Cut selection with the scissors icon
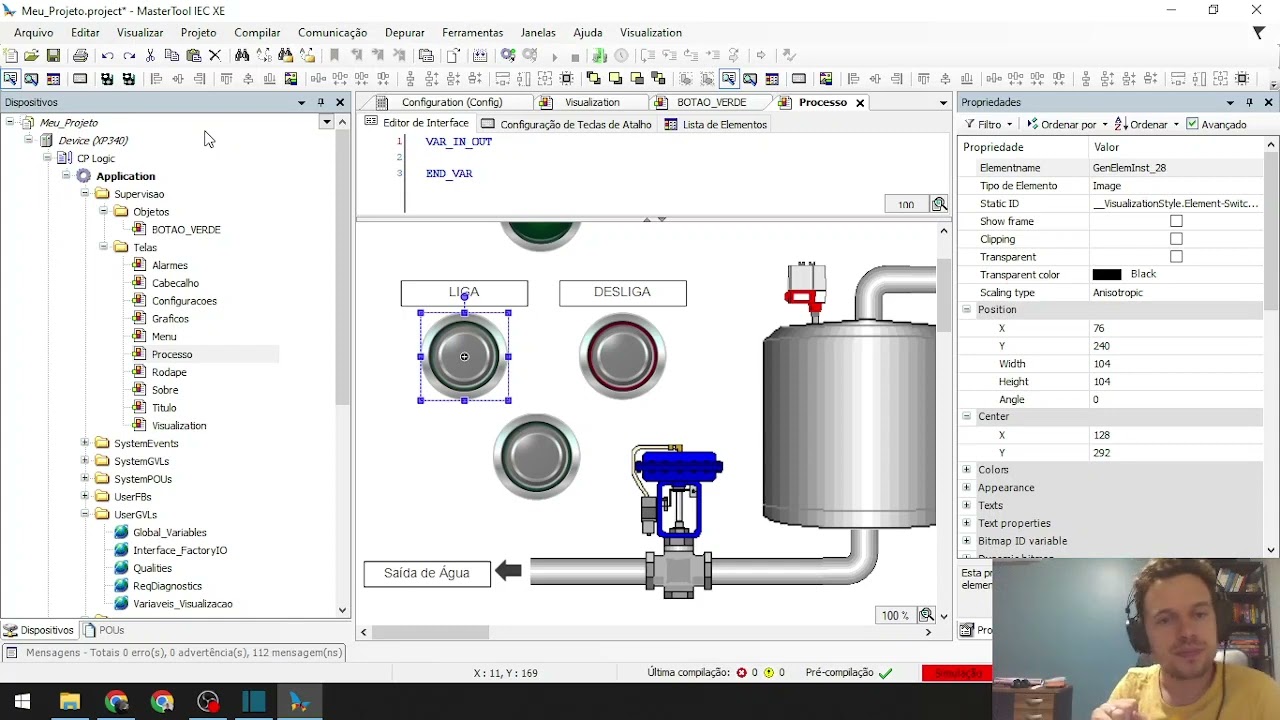This screenshot has width=1280, height=720. point(151,55)
